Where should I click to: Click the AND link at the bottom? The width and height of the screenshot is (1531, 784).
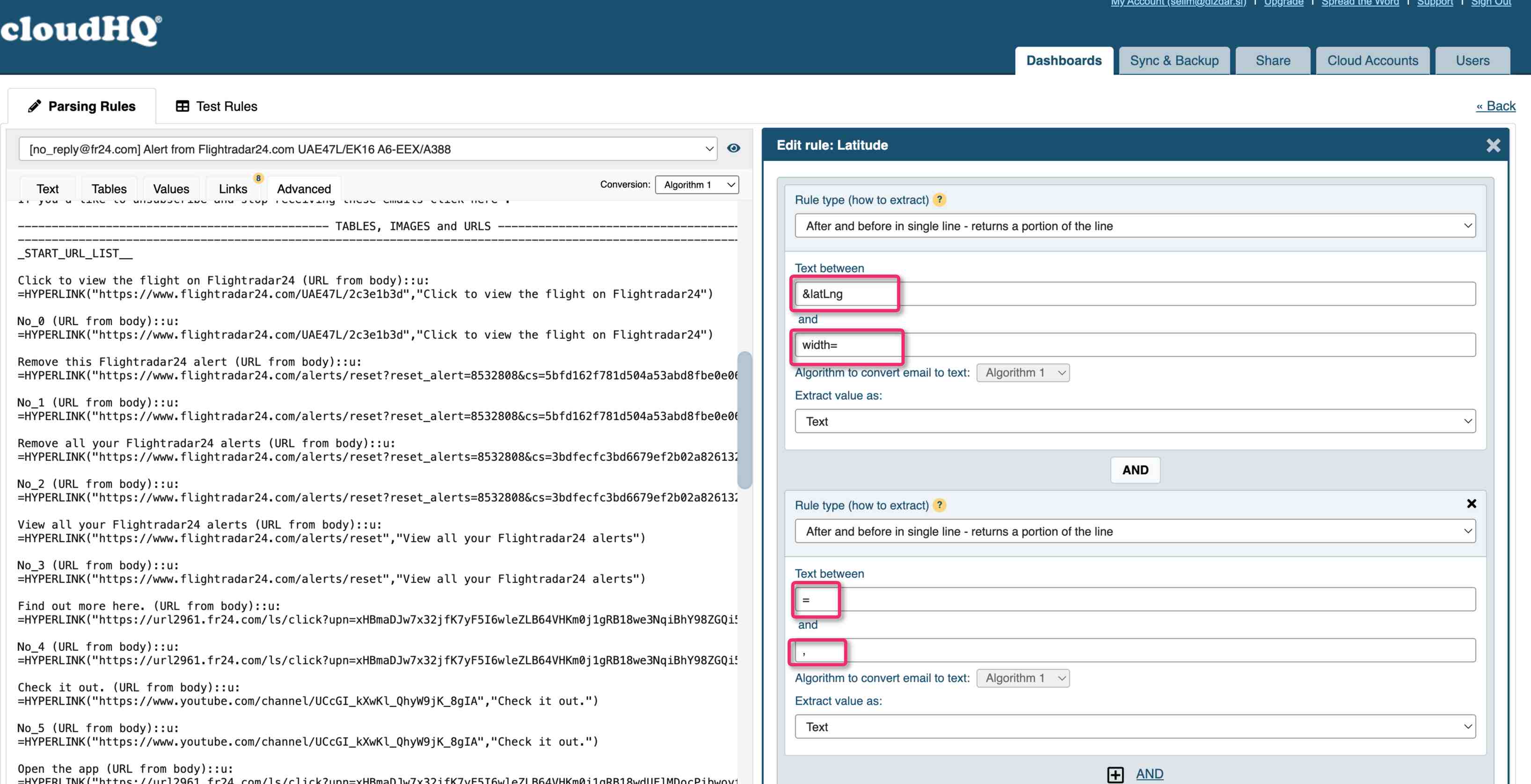click(1150, 774)
